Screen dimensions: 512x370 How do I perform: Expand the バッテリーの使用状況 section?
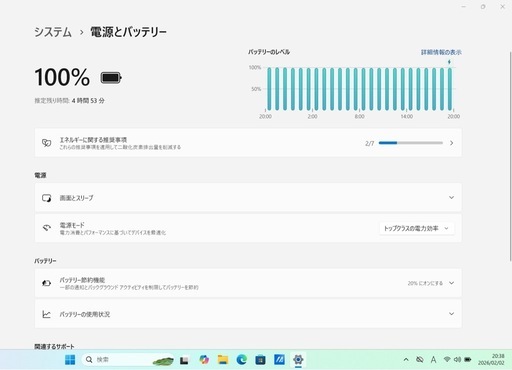[248, 314]
